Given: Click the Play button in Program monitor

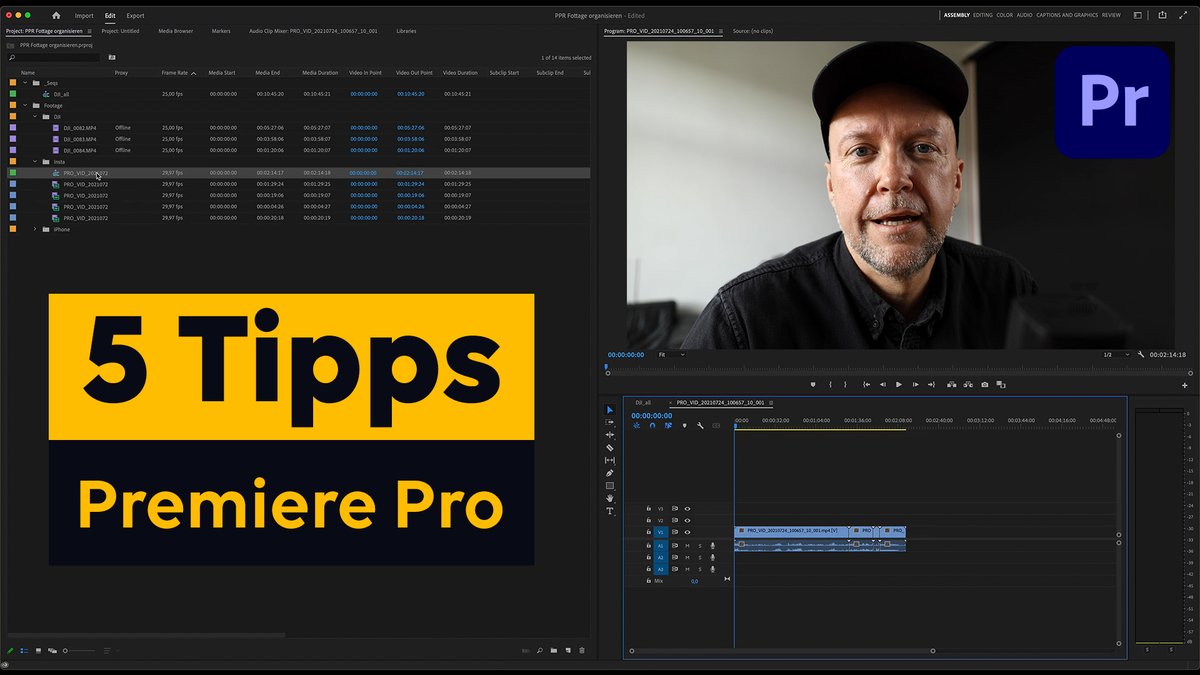Looking at the screenshot, I should (898, 384).
